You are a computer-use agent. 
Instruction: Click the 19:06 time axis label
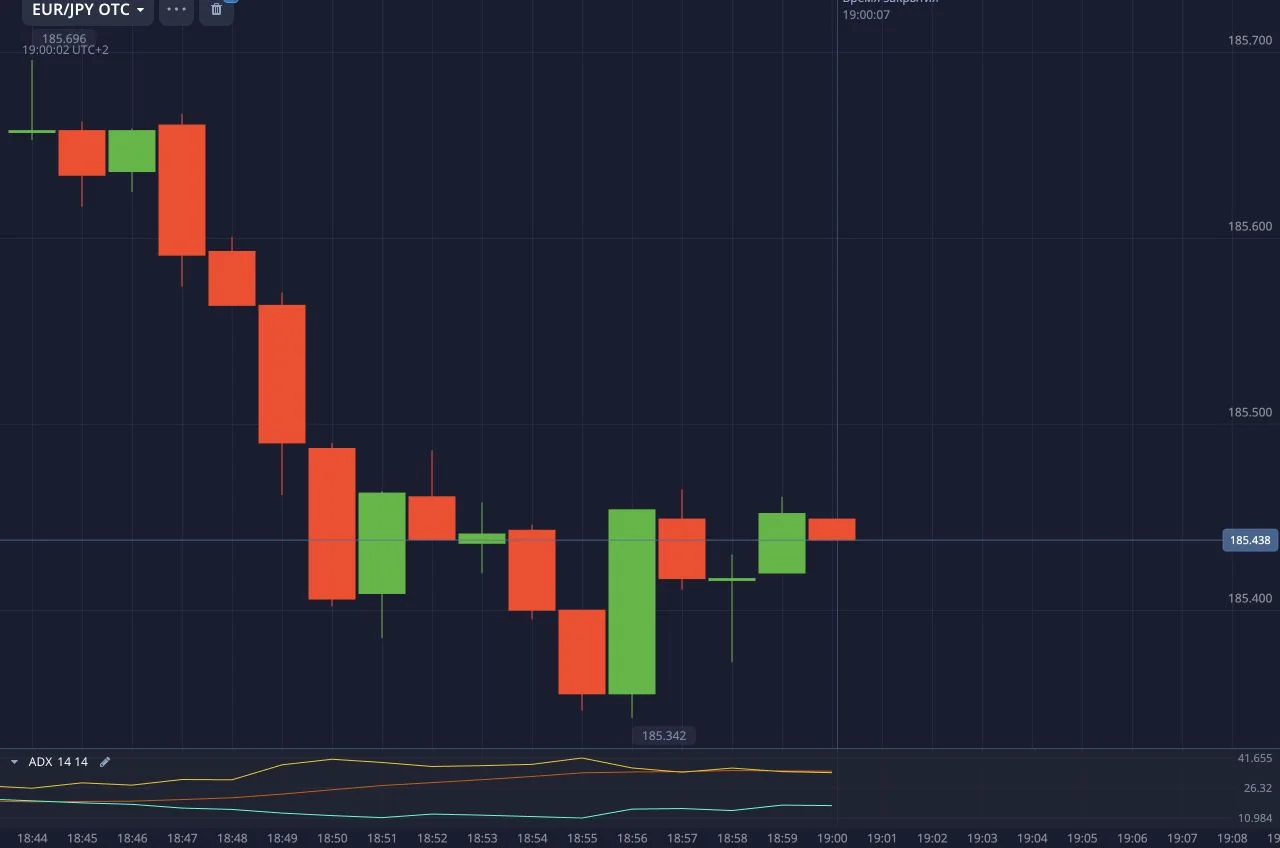[1132, 838]
